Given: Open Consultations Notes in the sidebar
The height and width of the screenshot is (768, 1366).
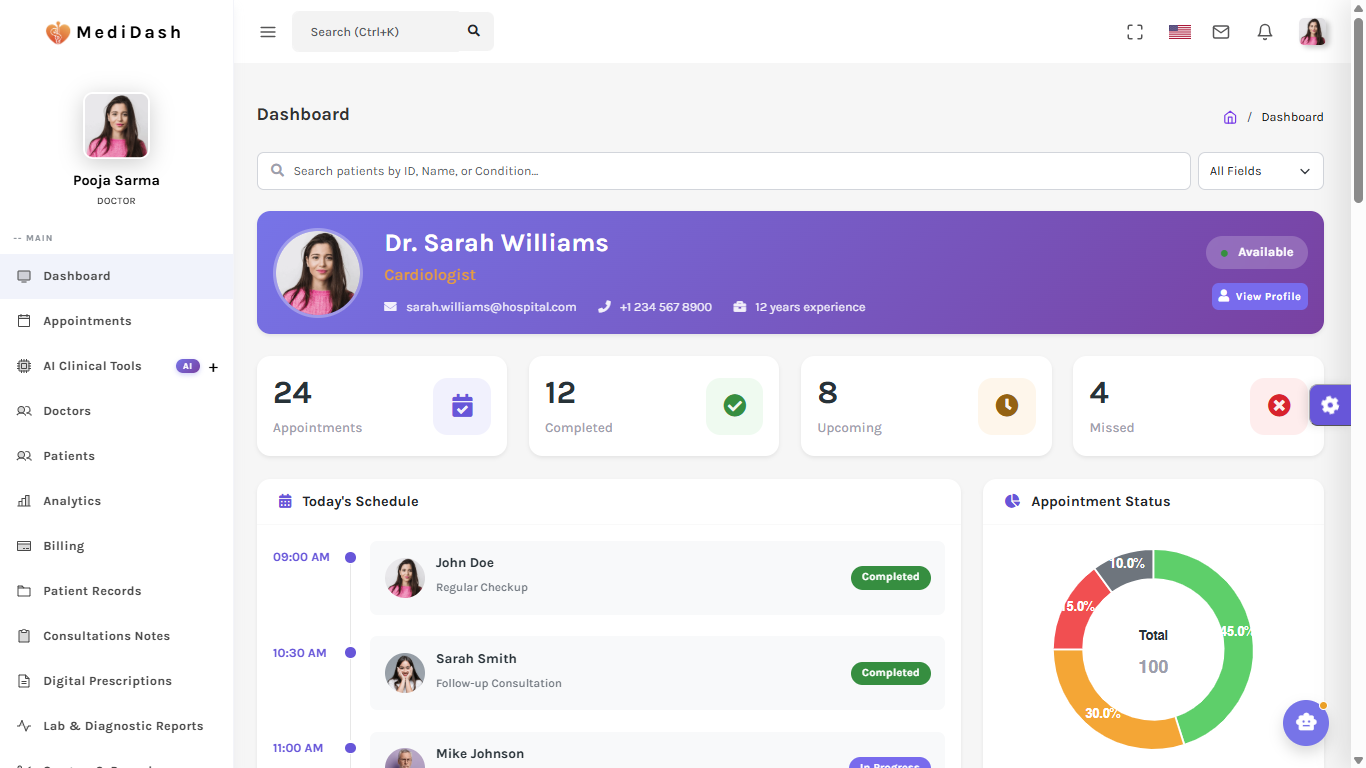Looking at the screenshot, I should click(x=117, y=636).
